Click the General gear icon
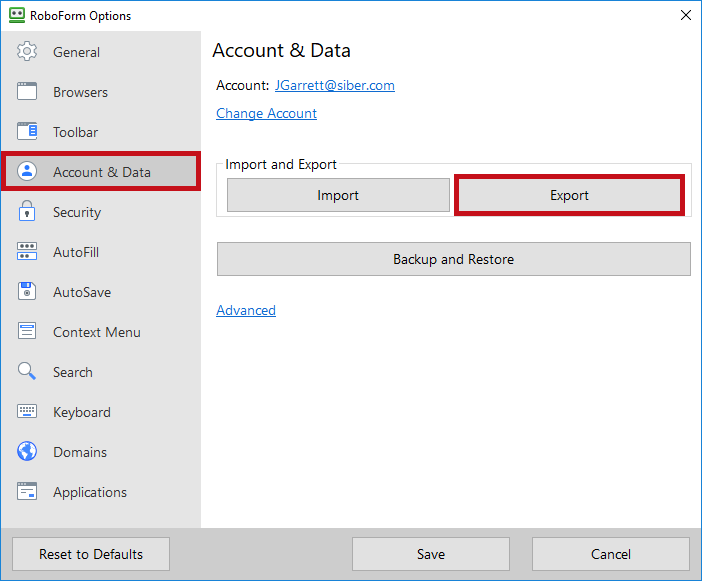 27,52
